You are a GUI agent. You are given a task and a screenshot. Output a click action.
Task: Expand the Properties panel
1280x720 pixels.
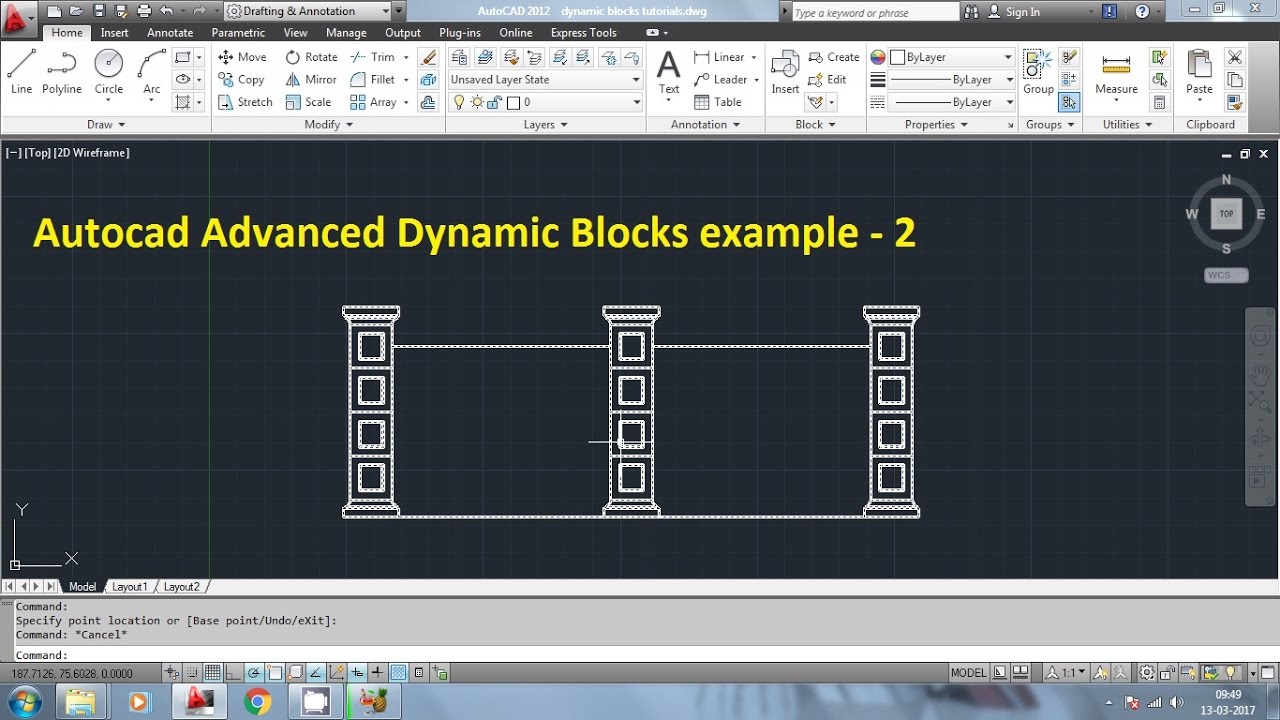click(937, 124)
